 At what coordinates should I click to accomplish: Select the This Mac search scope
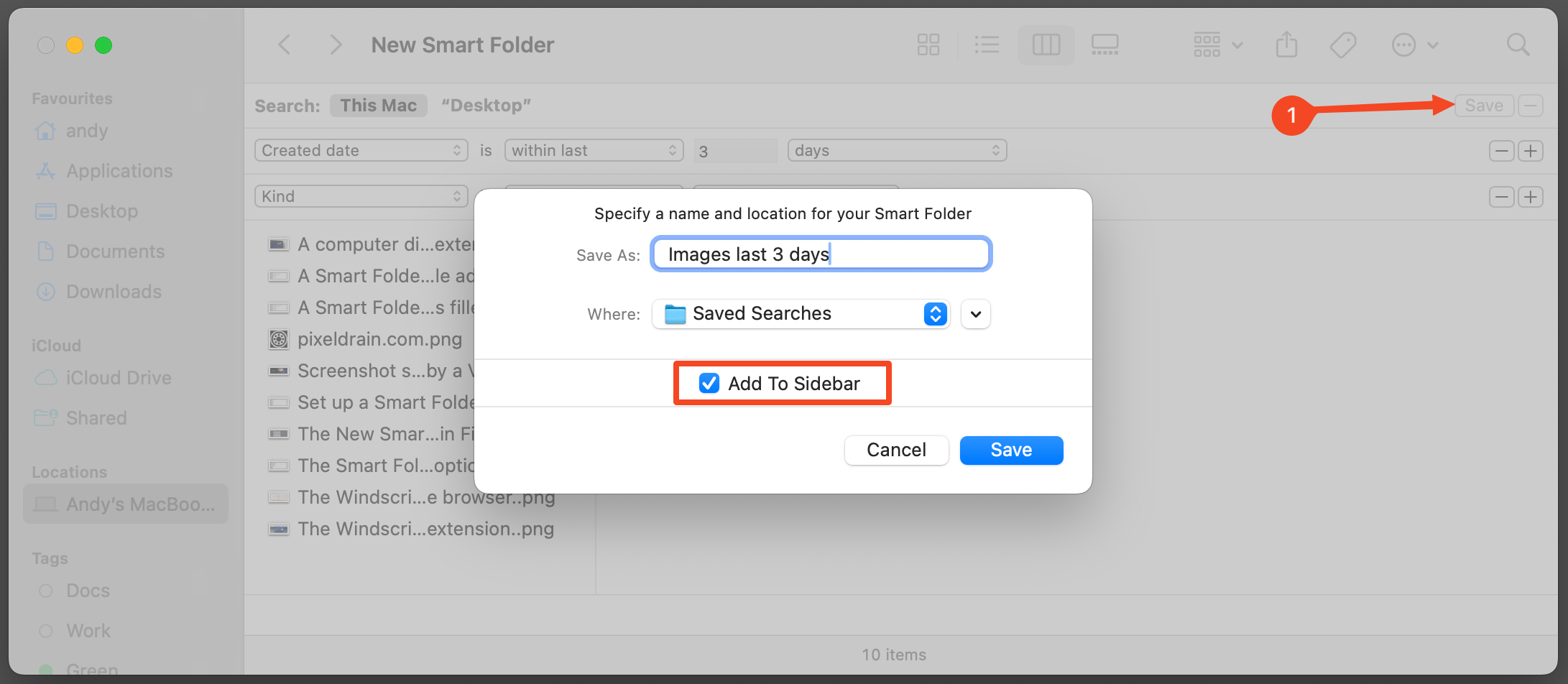(378, 106)
